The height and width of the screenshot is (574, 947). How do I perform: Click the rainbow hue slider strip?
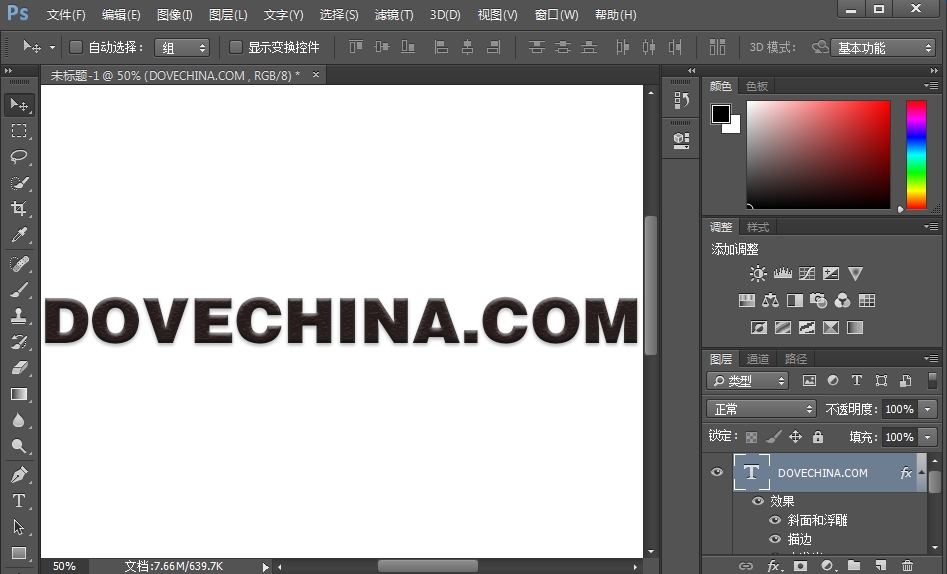pos(916,155)
